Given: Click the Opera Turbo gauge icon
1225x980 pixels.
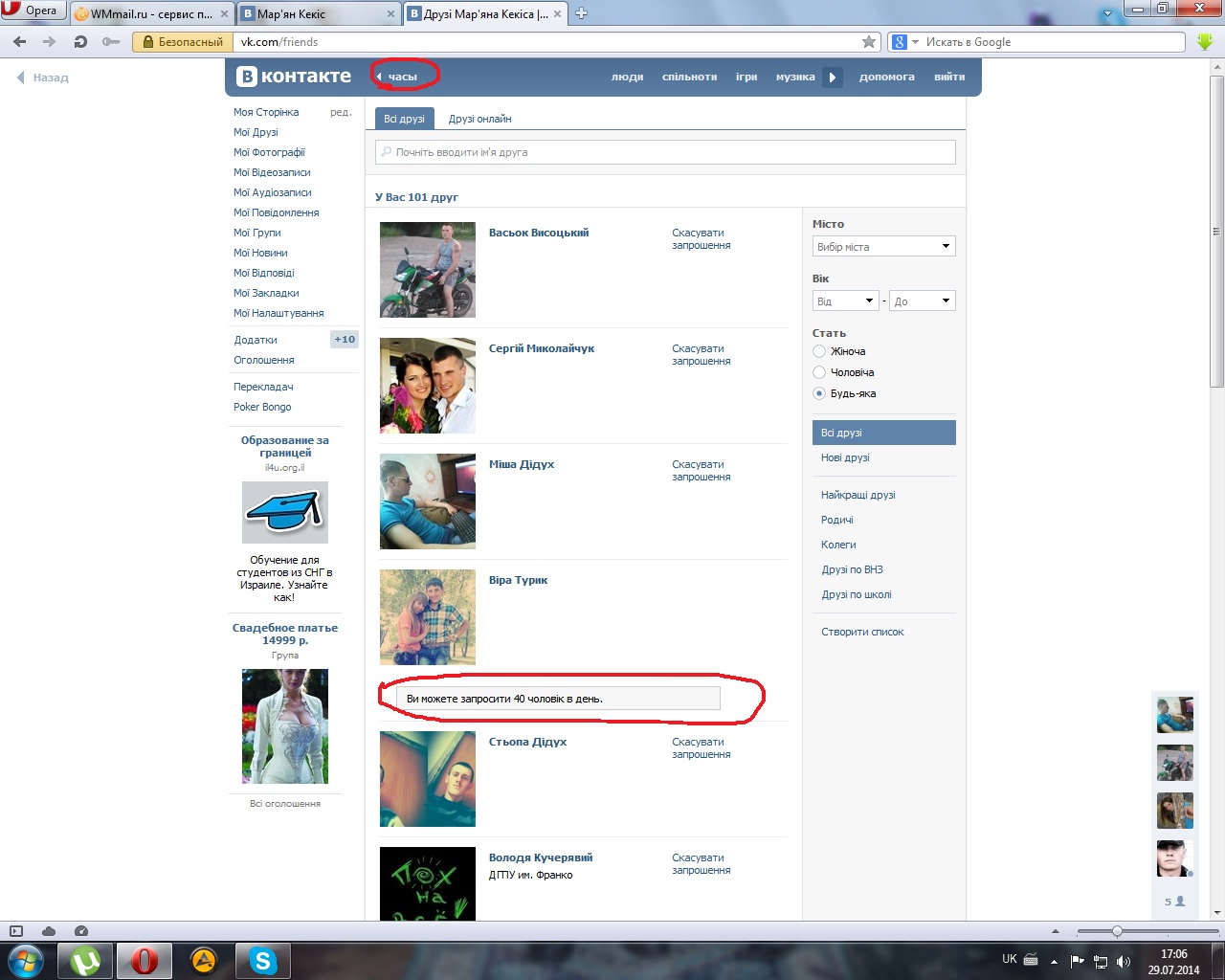Looking at the screenshot, I should click(81, 931).
